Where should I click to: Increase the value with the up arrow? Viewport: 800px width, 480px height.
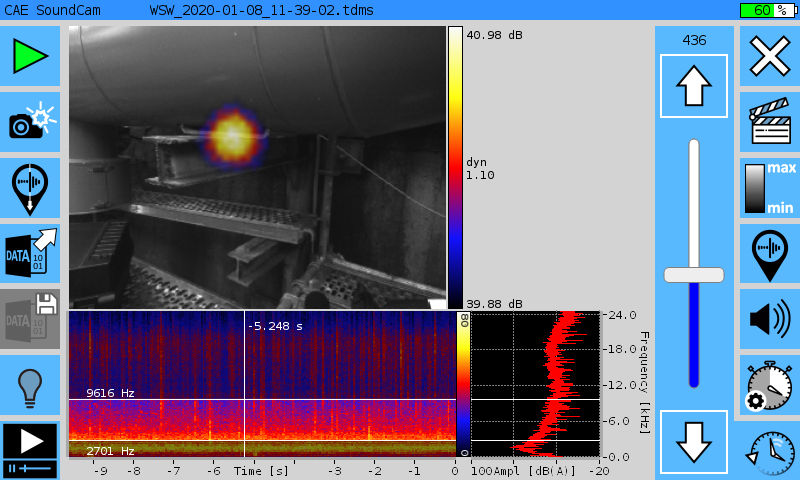(693, 86)
